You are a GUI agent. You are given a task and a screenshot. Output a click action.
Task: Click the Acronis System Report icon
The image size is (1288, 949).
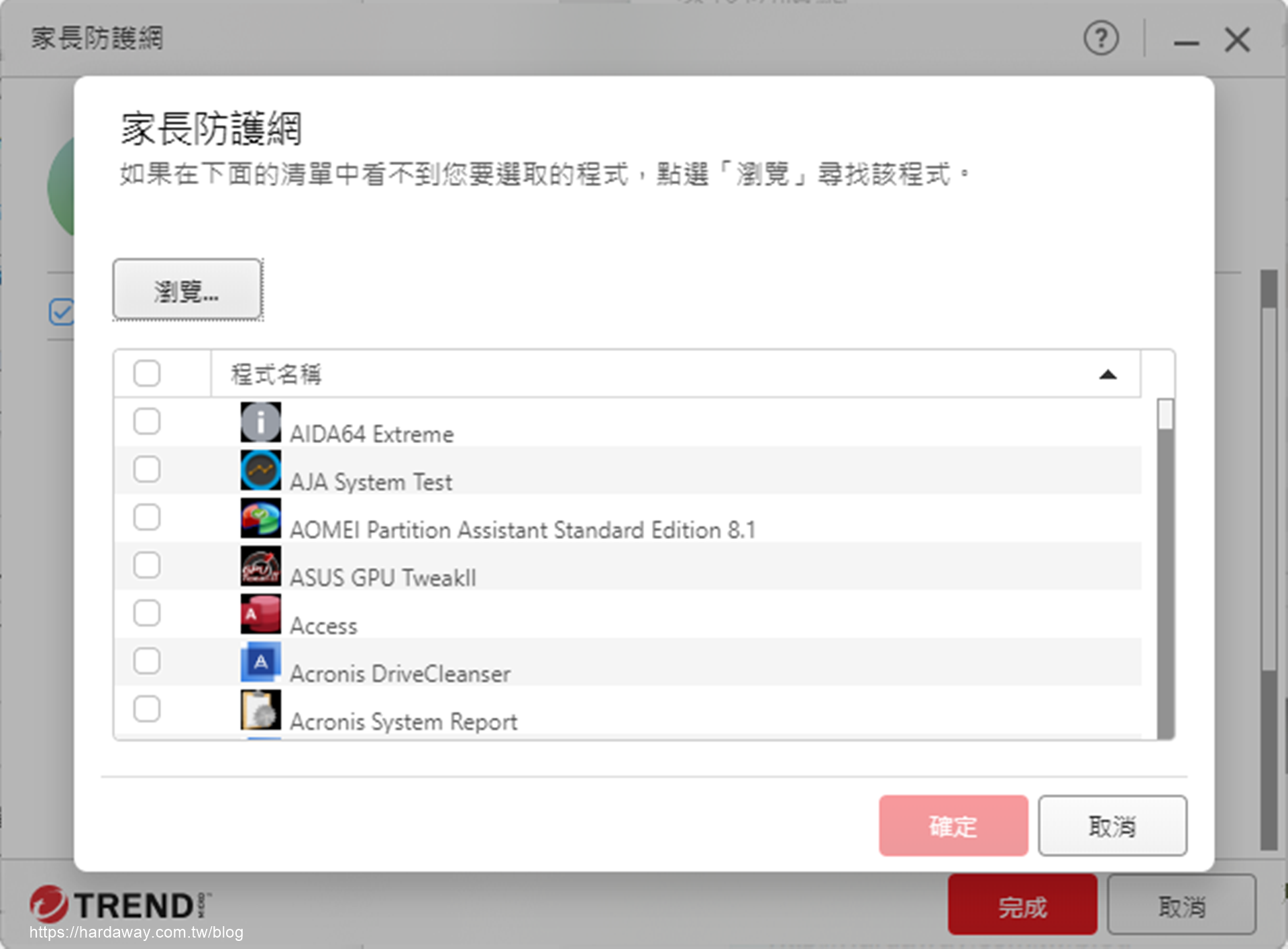point(260,709)
